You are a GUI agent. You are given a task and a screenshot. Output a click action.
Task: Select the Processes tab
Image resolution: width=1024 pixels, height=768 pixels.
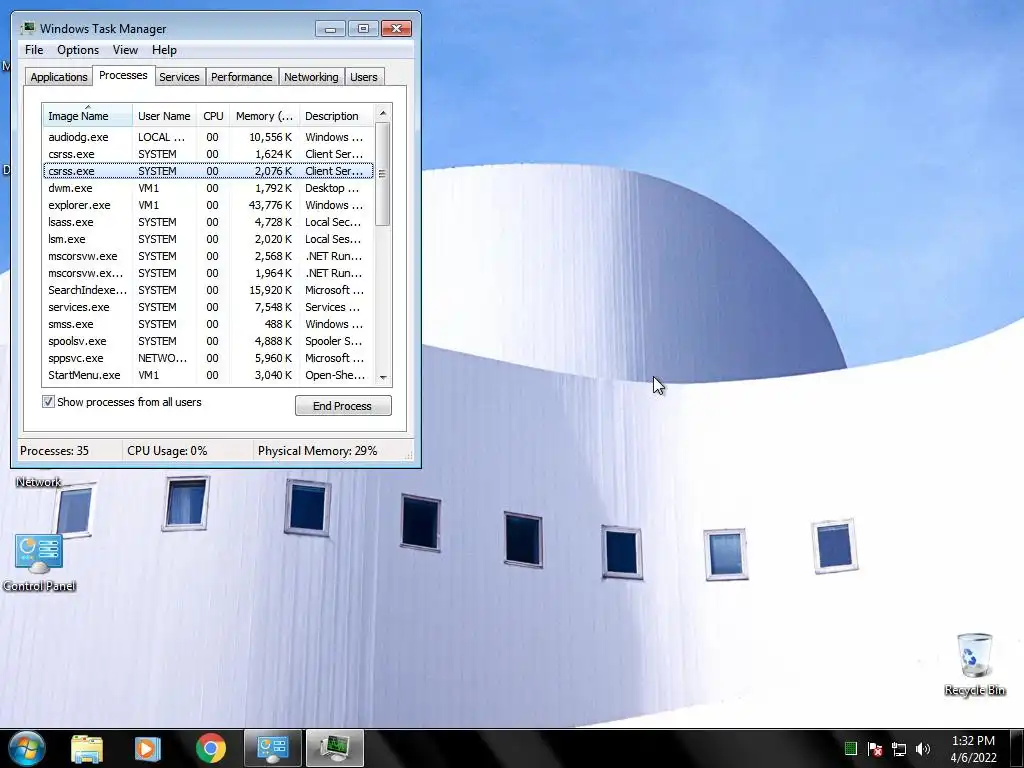point(123,75)
